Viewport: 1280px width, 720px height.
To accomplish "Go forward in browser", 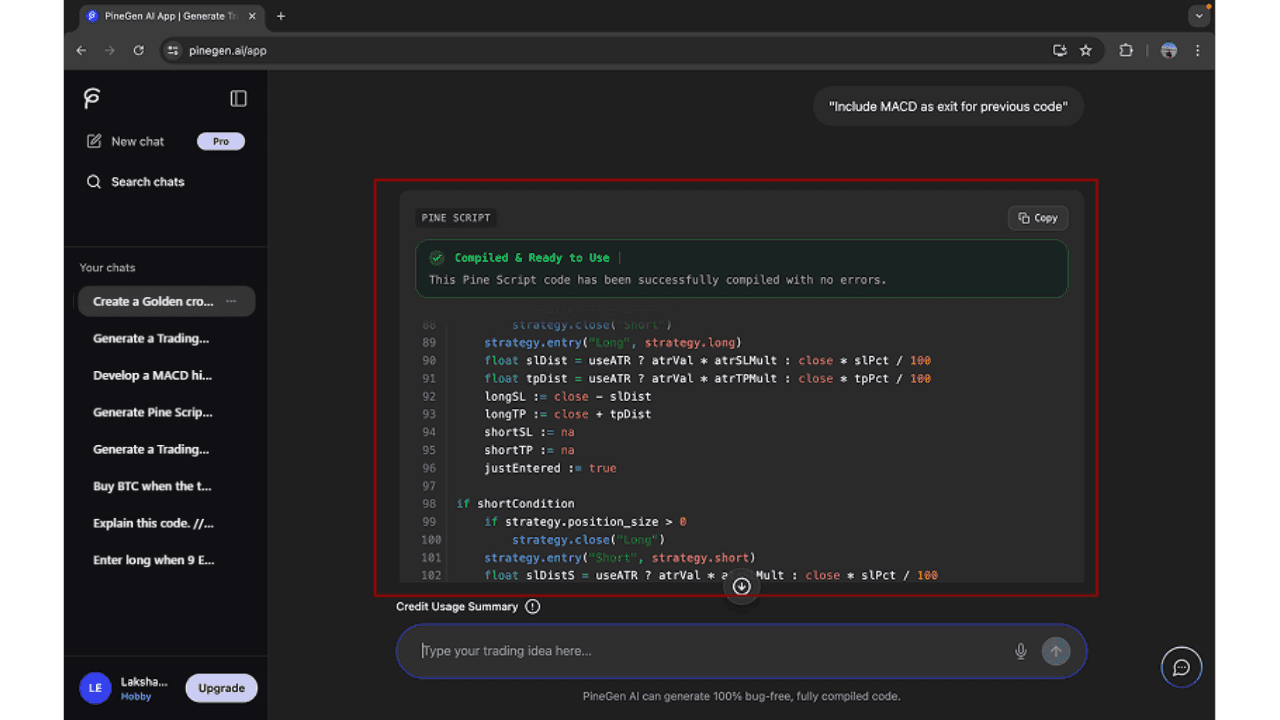I will coord(110,50).
